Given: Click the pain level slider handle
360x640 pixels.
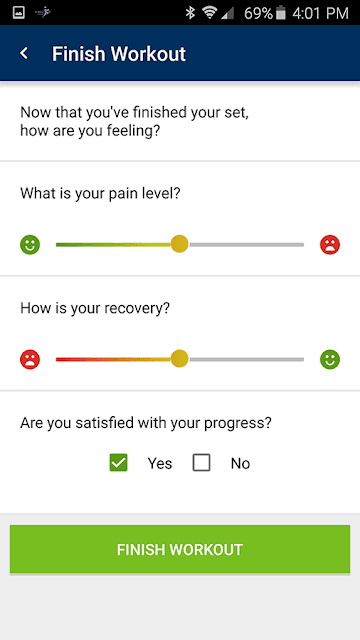Looking at the screenshot, I should pyautogui.click(x=179, y=244).
